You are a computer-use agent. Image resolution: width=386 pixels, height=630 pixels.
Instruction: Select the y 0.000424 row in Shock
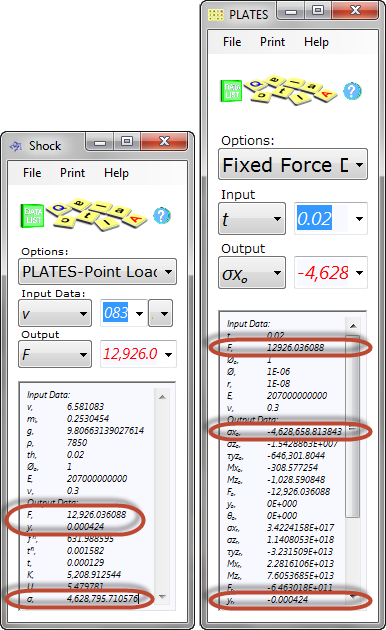pyautogui.click(x=65, y=527)
